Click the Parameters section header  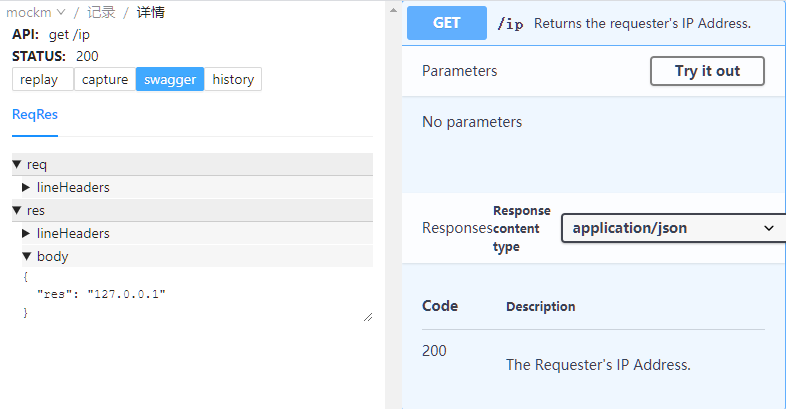coord(459,71)
